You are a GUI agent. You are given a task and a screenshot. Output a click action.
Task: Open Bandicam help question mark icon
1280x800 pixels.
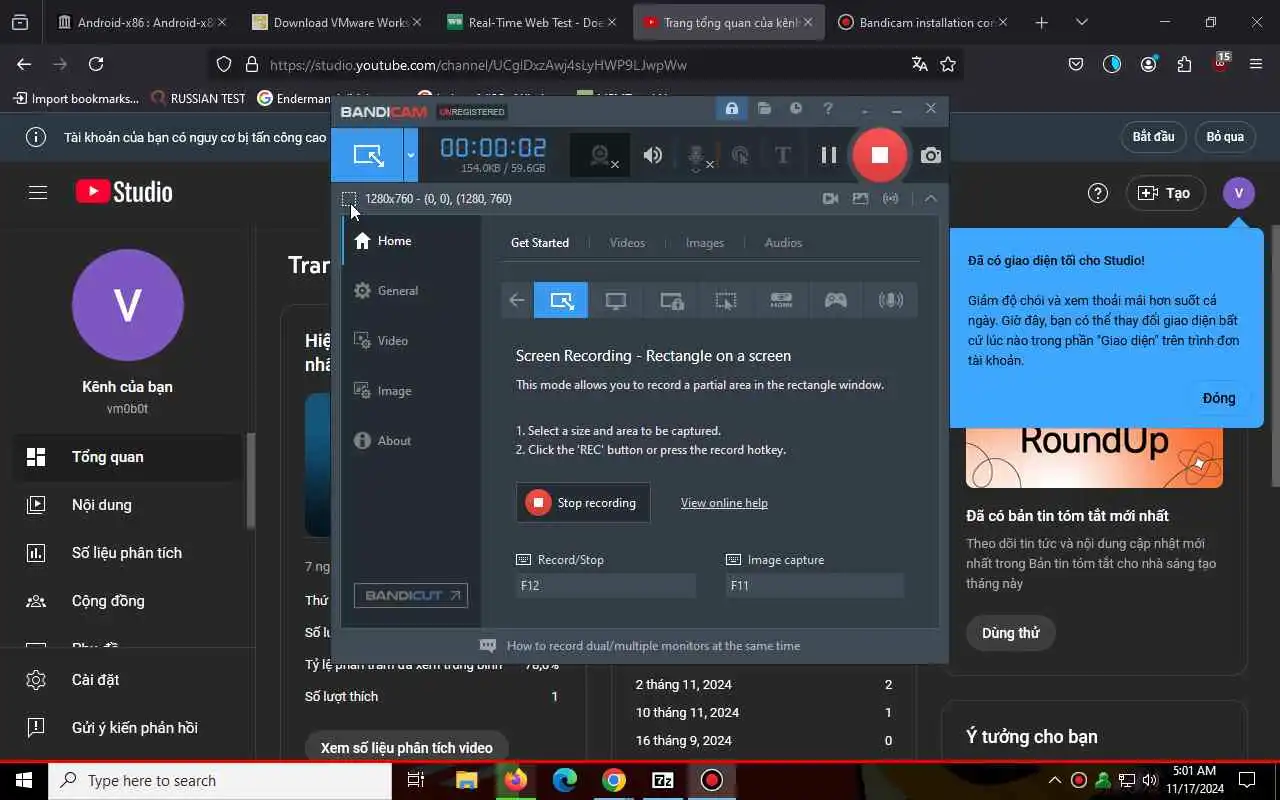[x=828, y=109]
